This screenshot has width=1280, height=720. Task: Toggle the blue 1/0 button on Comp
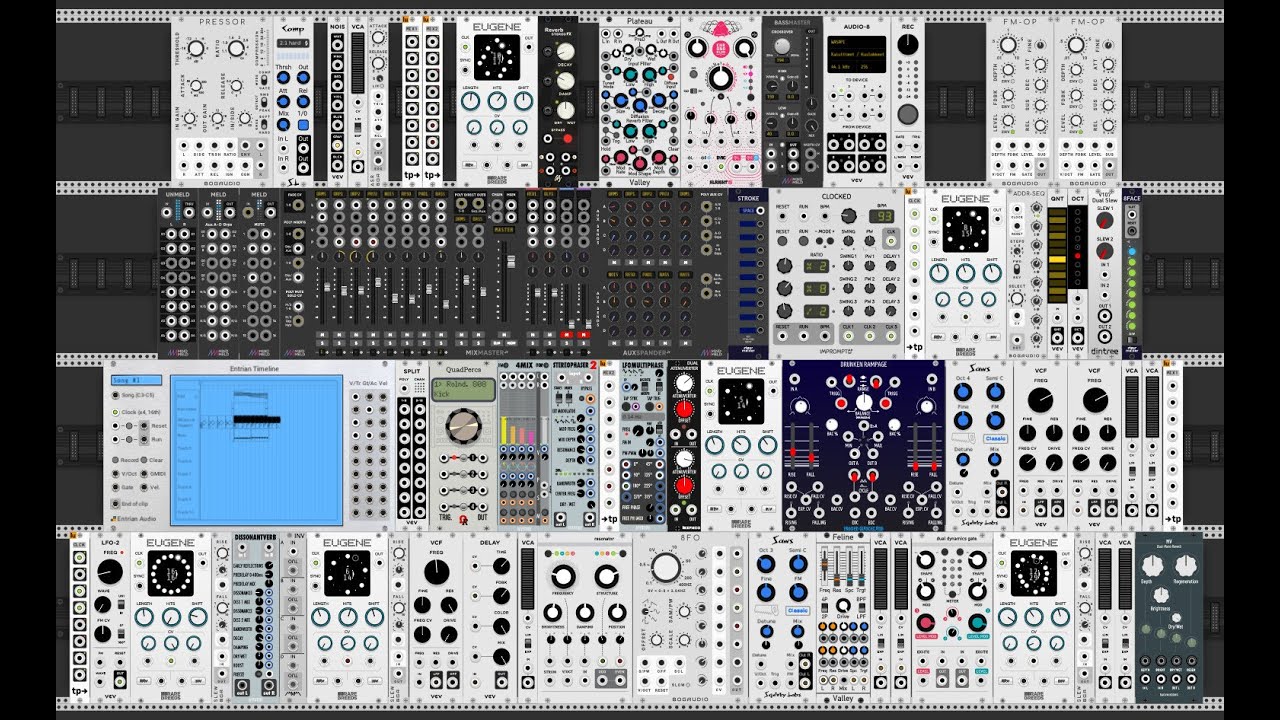(303, 126)
